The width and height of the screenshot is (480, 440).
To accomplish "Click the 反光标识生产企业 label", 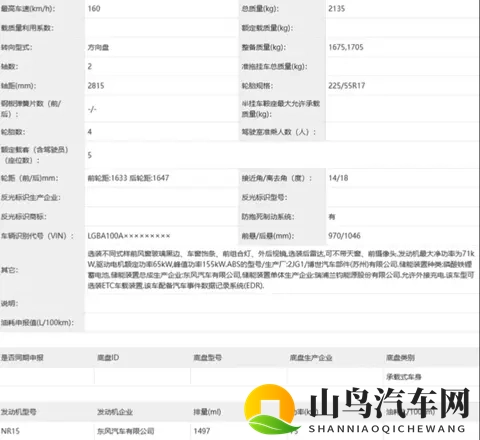I will pos(31,197).
